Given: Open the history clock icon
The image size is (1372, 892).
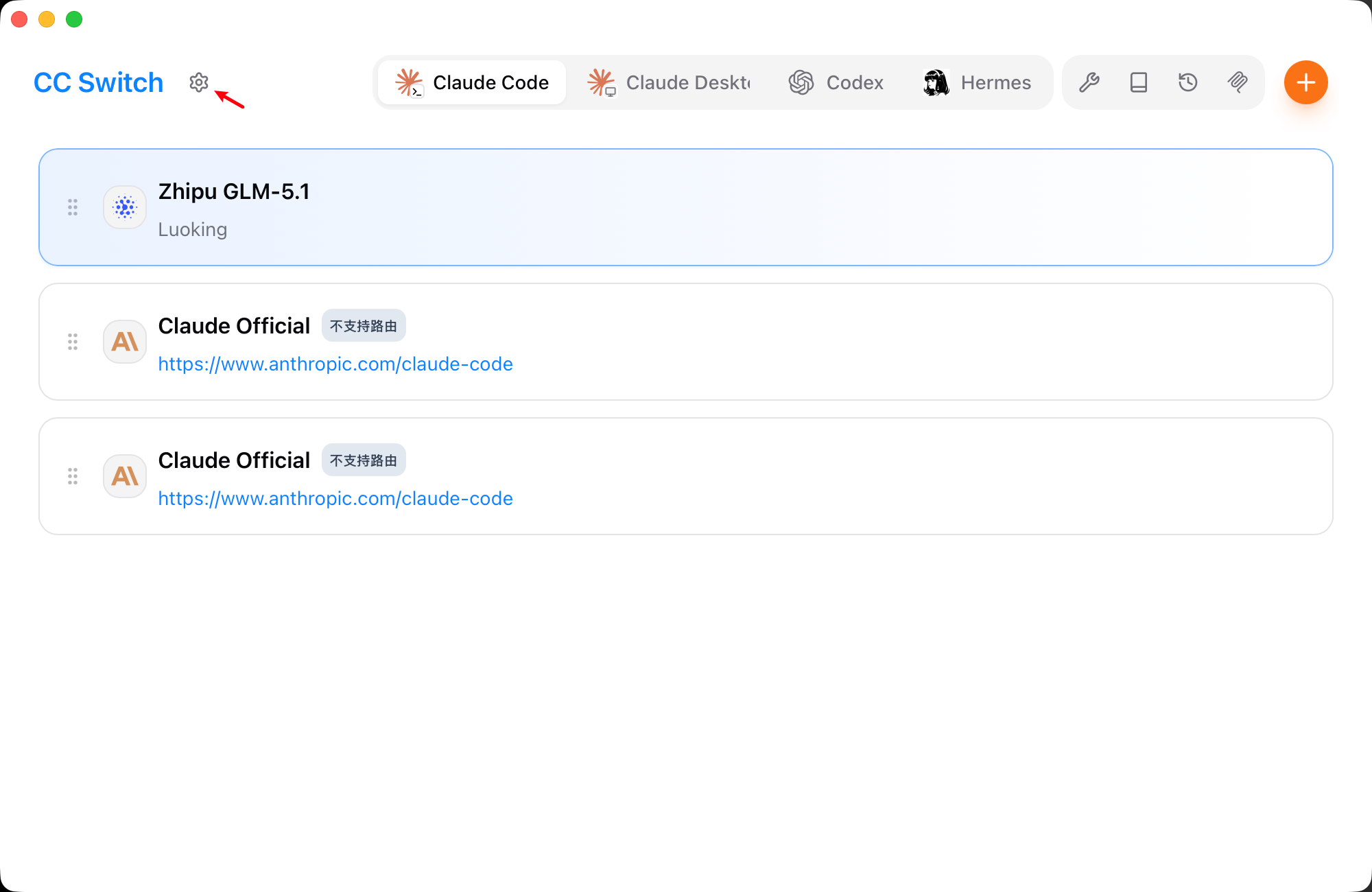Looking at the screenshot, I should pos(1188,82).
